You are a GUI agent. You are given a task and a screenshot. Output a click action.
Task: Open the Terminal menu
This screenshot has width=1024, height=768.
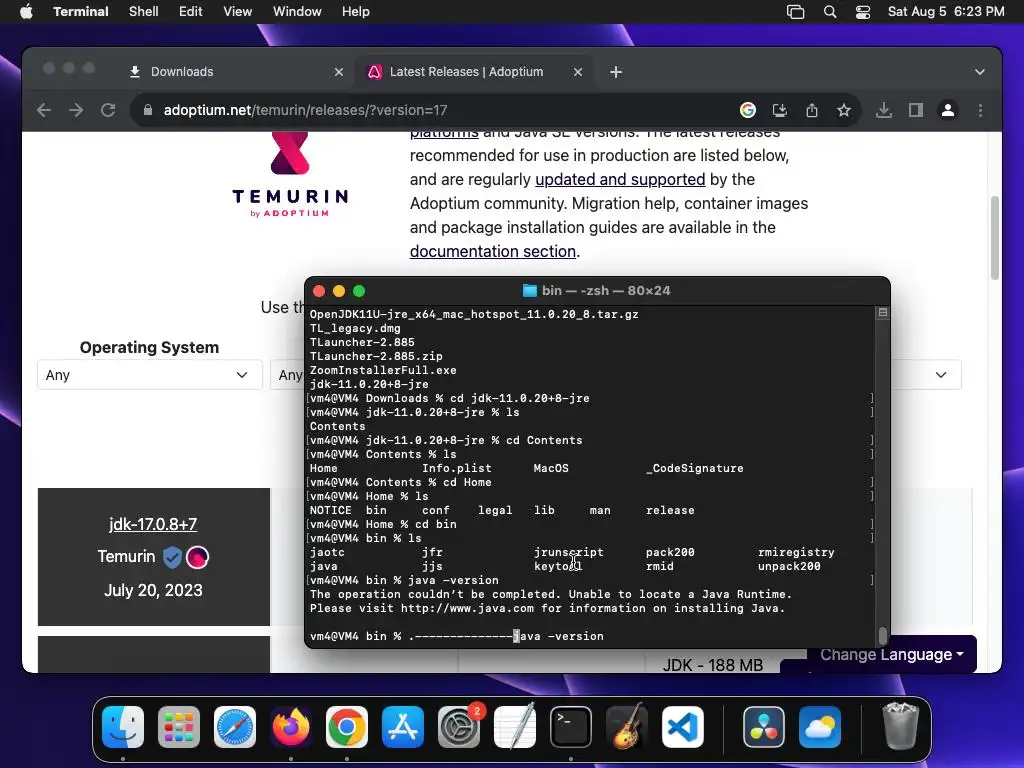pos(80,12)
